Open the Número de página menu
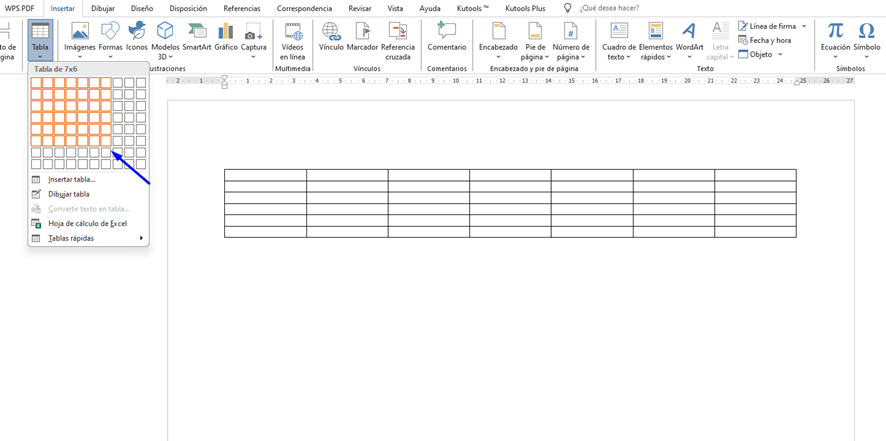This screenshot has height=441, width=886. point(571,41)
